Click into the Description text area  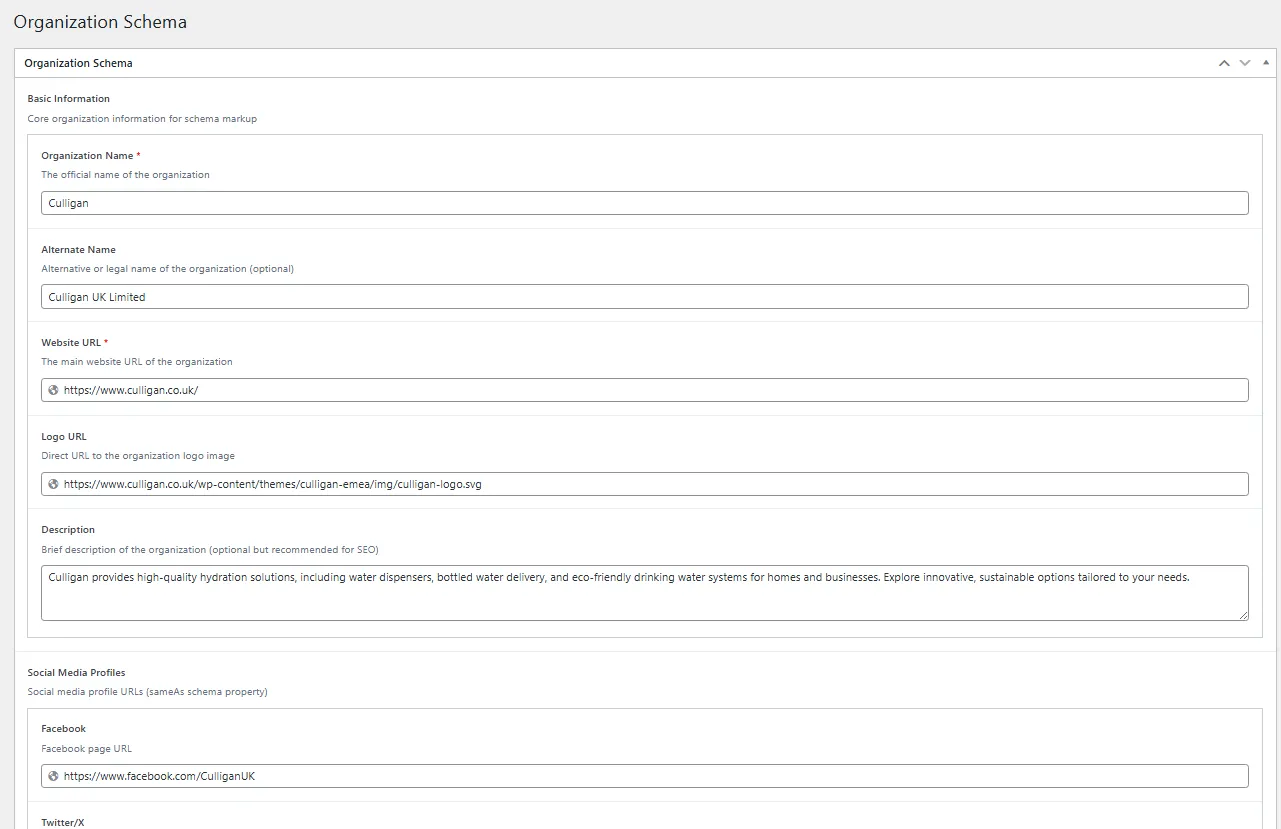click(644, 593)
